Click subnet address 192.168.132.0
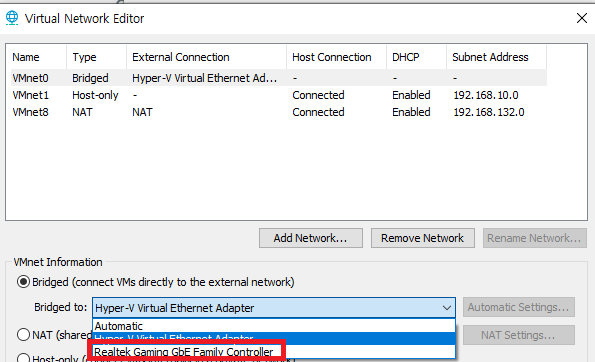 pos(489,112)
